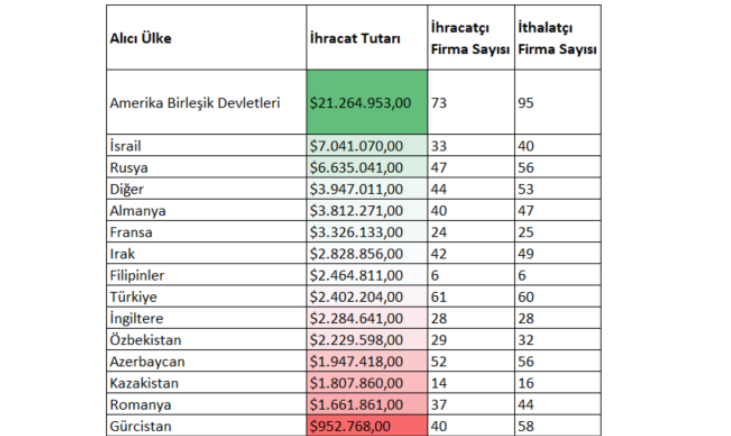Image resolution: width=731 pixels, height=436 pixels.
Task: Click the İhracatçı Firma Sayısı header
Action: point(470,38)
